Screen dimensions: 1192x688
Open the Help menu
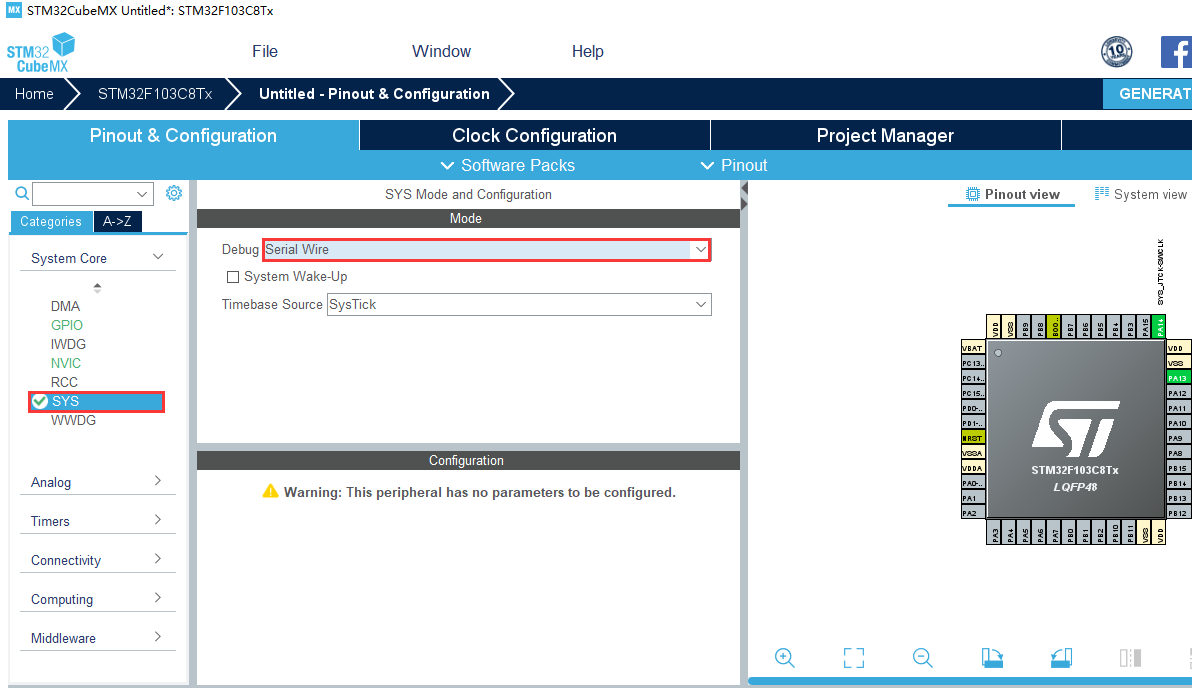tap(588, 52)
